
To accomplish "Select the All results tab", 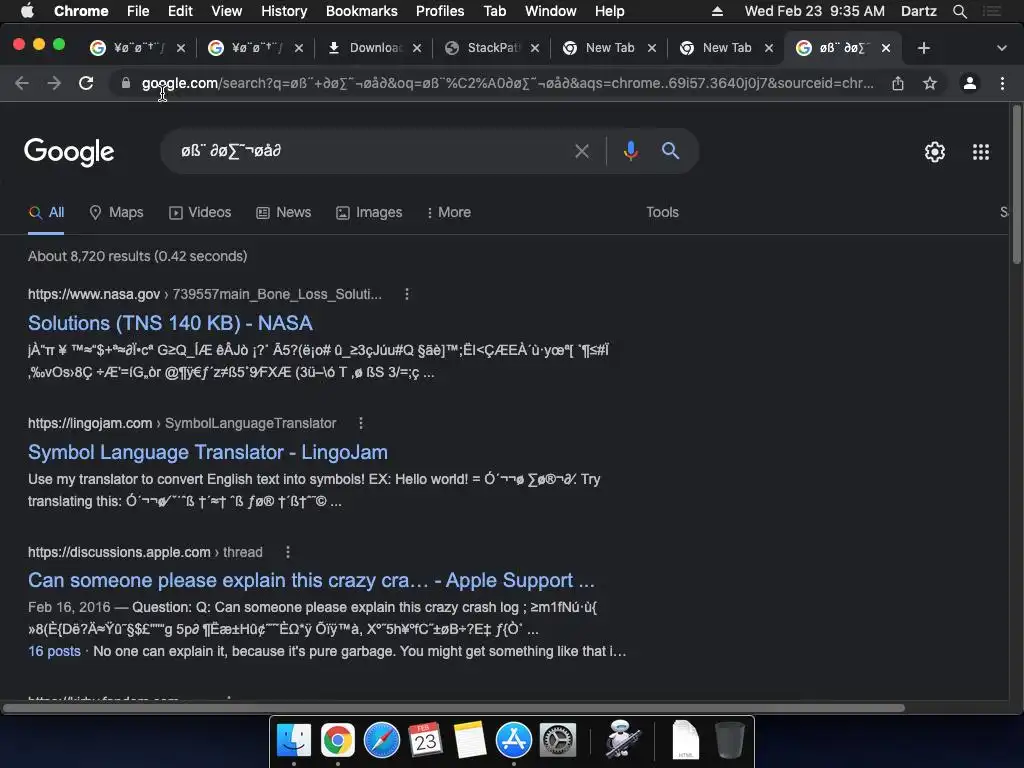I will 46,213.
